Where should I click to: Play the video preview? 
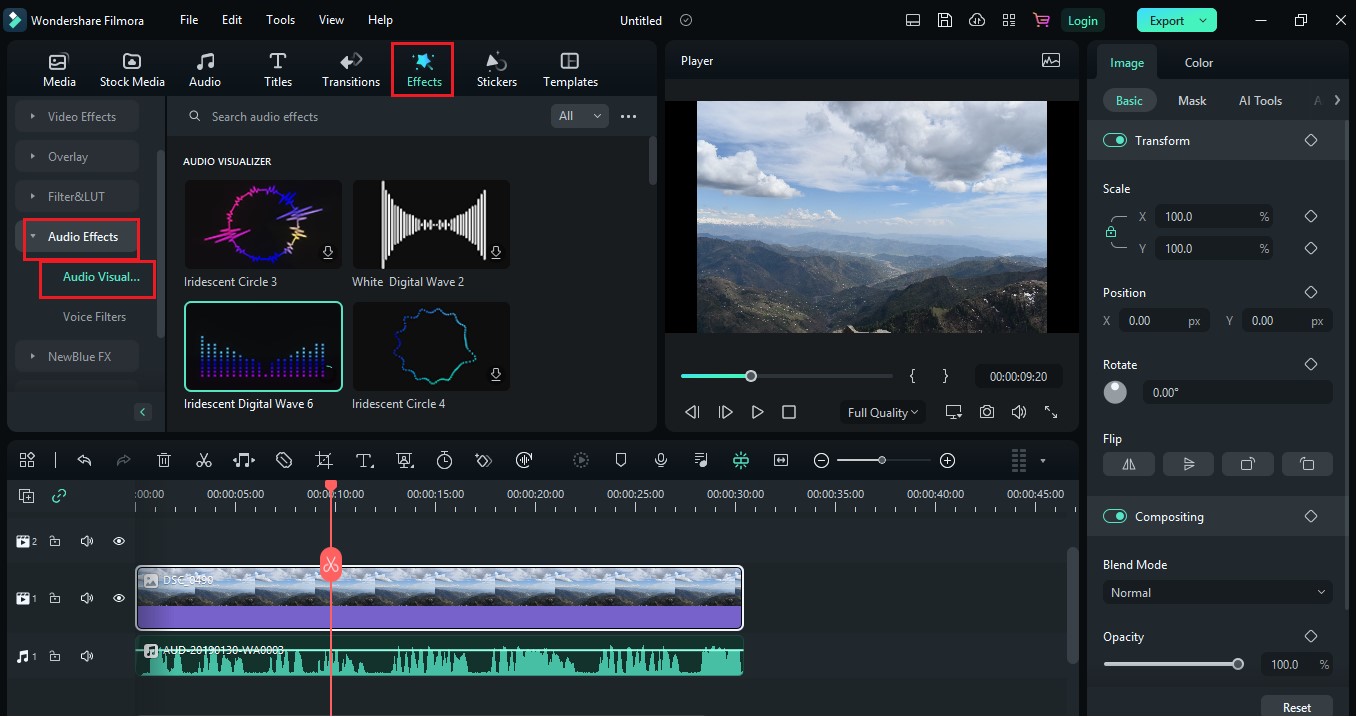[757, 412]
